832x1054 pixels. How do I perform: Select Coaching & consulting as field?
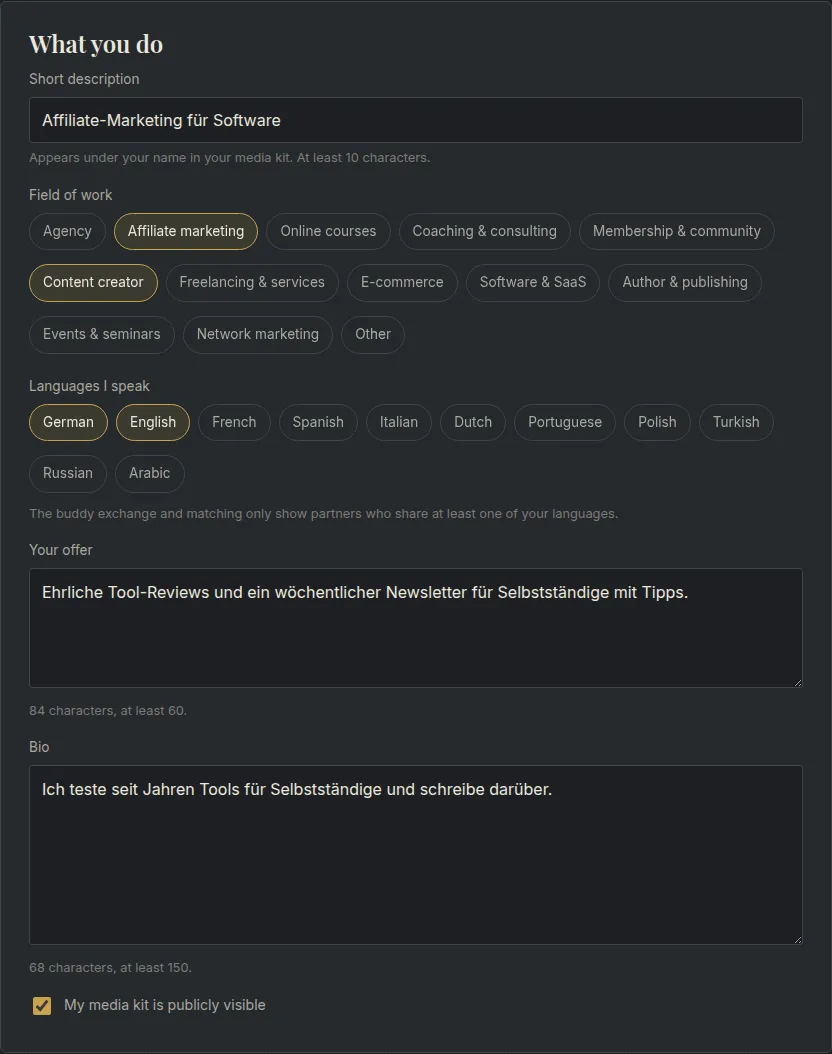485,231
